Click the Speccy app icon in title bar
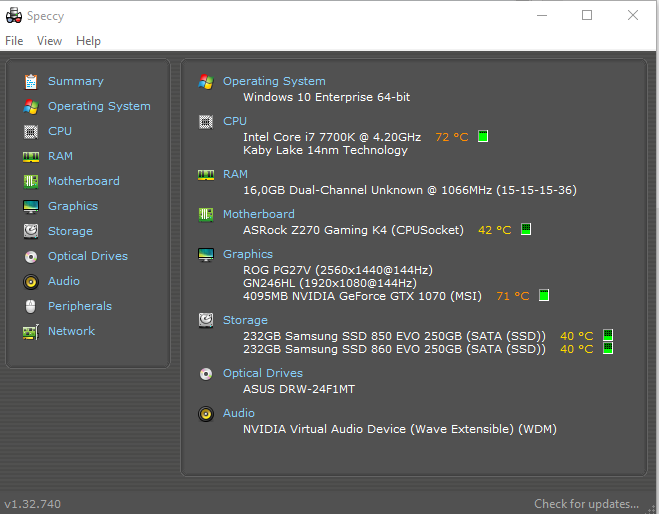The height and width of the screenshot is (514, 659). point(14,16)
